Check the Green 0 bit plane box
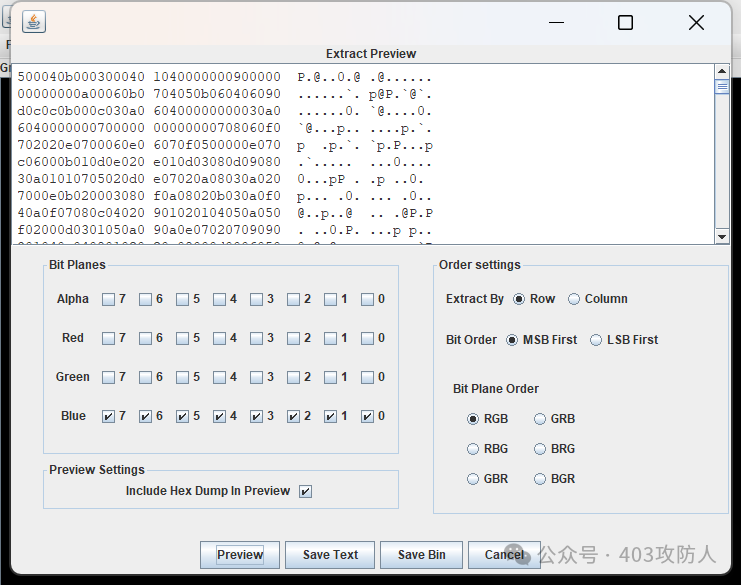 coord(367,377)
